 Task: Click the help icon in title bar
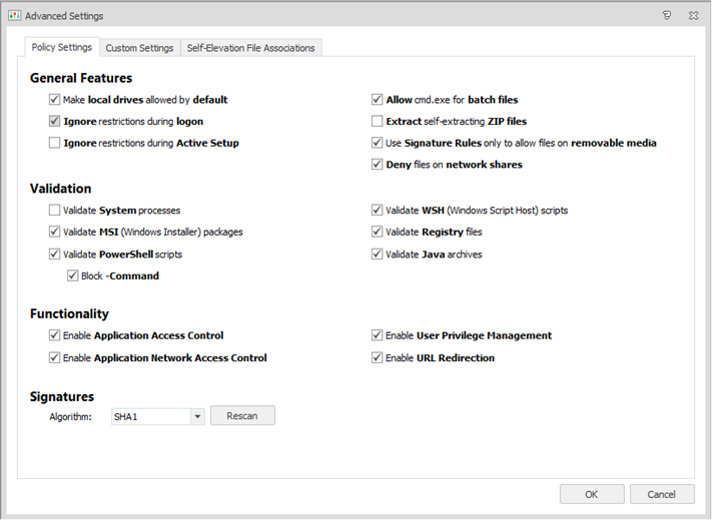(x=666, y=15)
